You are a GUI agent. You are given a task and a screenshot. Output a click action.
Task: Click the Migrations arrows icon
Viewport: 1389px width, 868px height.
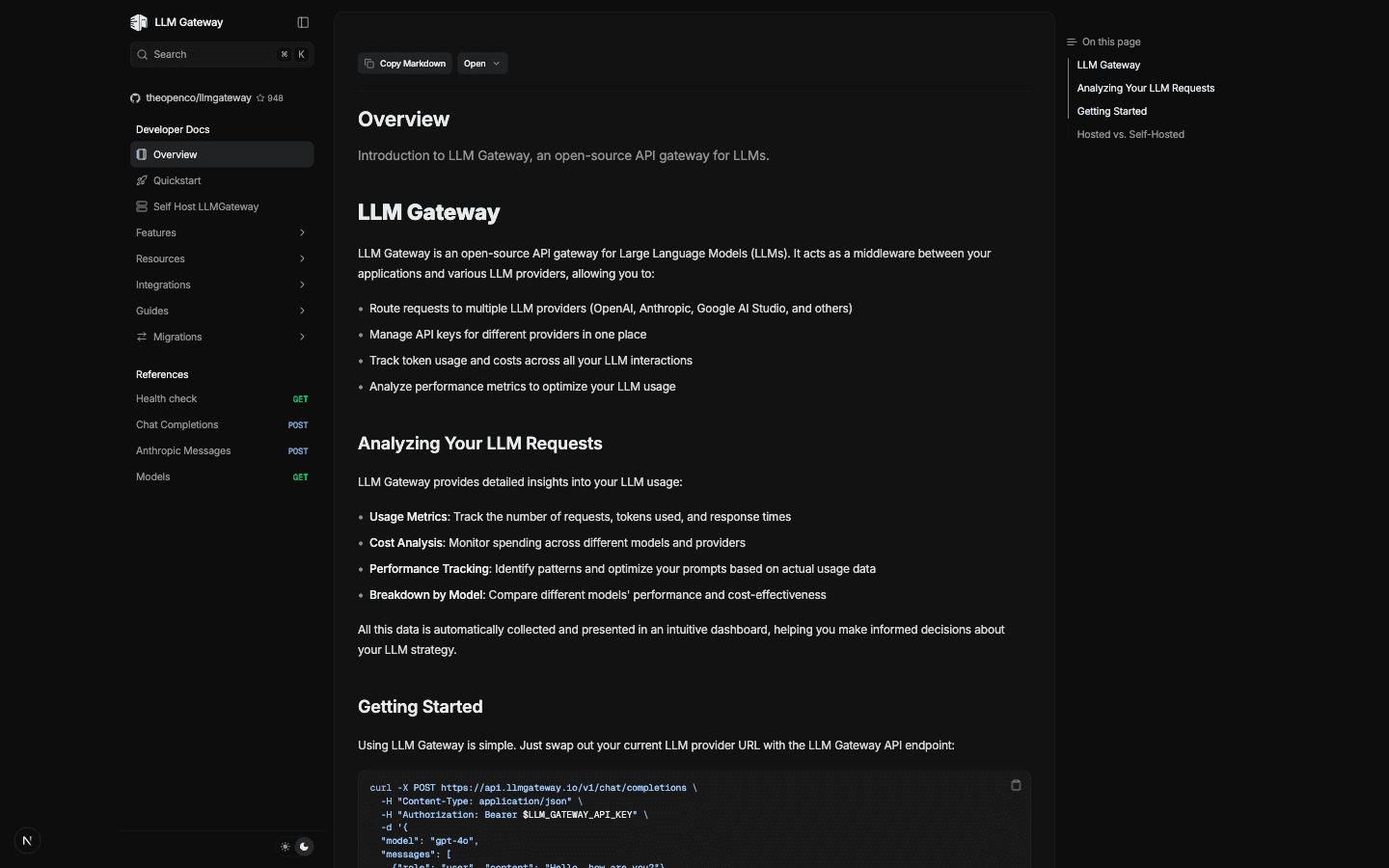coord(142,337)
